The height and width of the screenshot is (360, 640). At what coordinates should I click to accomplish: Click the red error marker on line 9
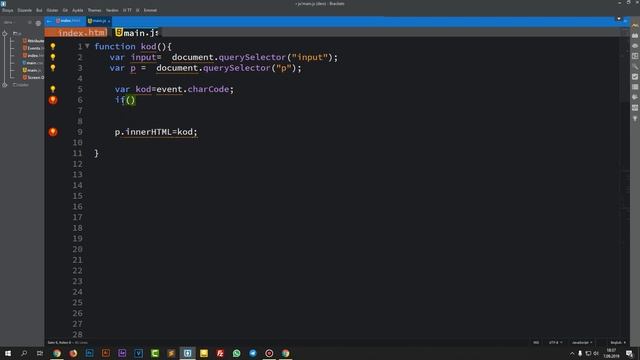pos(53,132)
